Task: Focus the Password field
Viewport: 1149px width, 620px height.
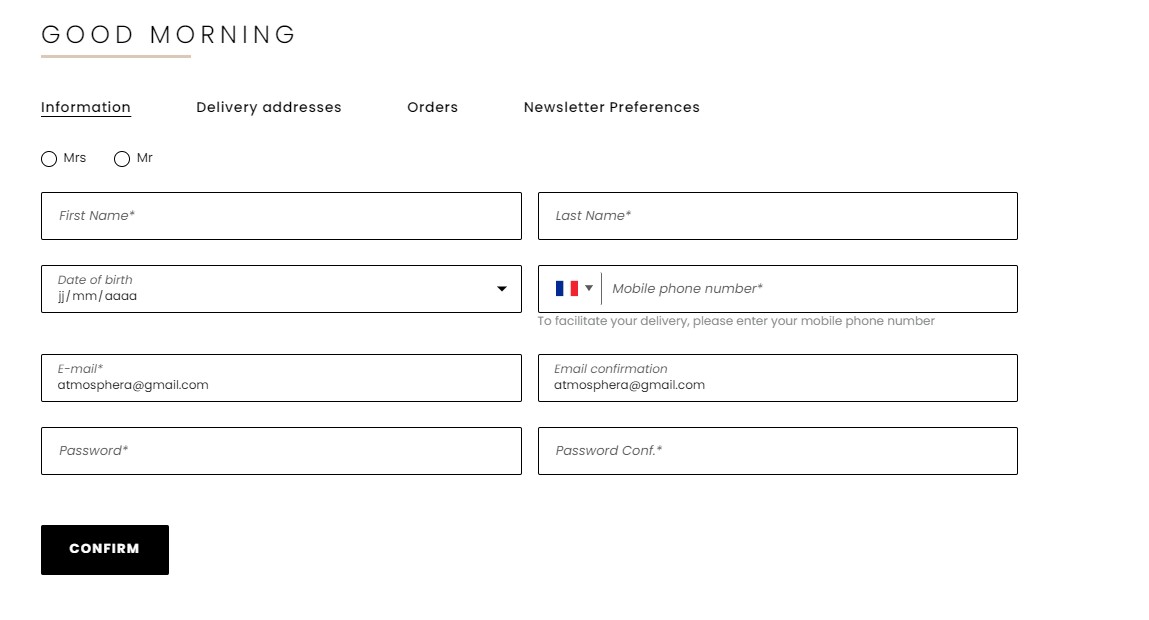Action: (281, 451)
